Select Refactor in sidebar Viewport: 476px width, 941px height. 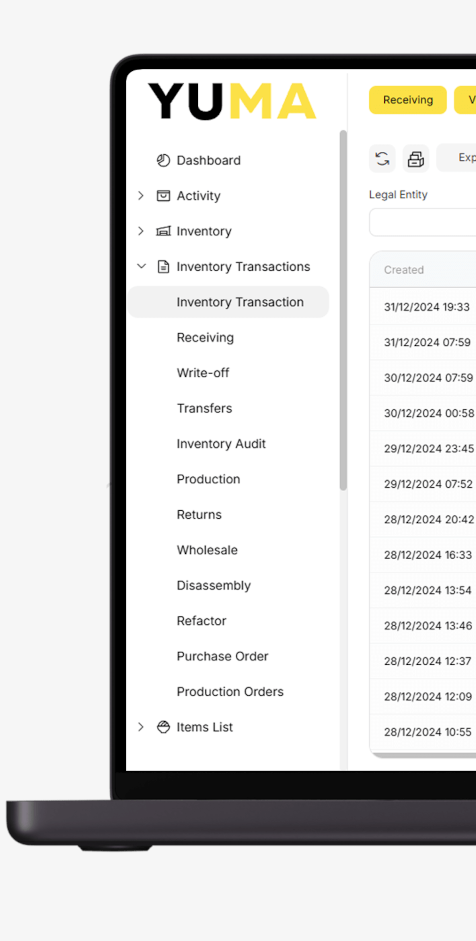(201, 621)
